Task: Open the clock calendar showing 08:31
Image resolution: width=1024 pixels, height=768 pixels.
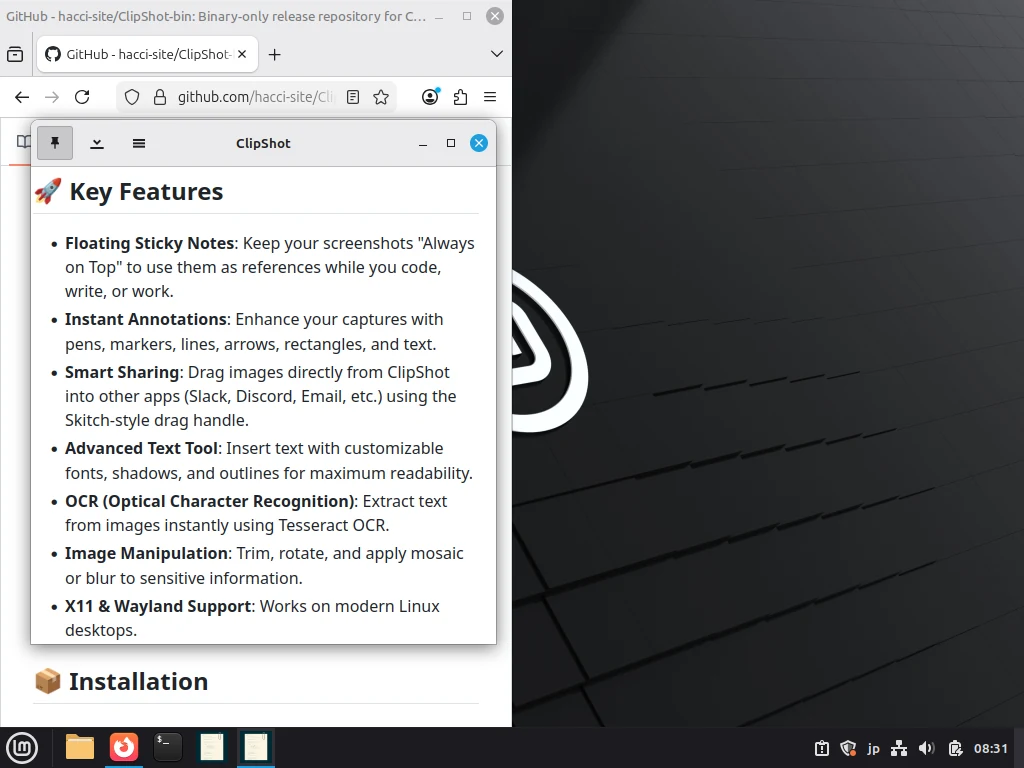Action: [x=991, y=748]
